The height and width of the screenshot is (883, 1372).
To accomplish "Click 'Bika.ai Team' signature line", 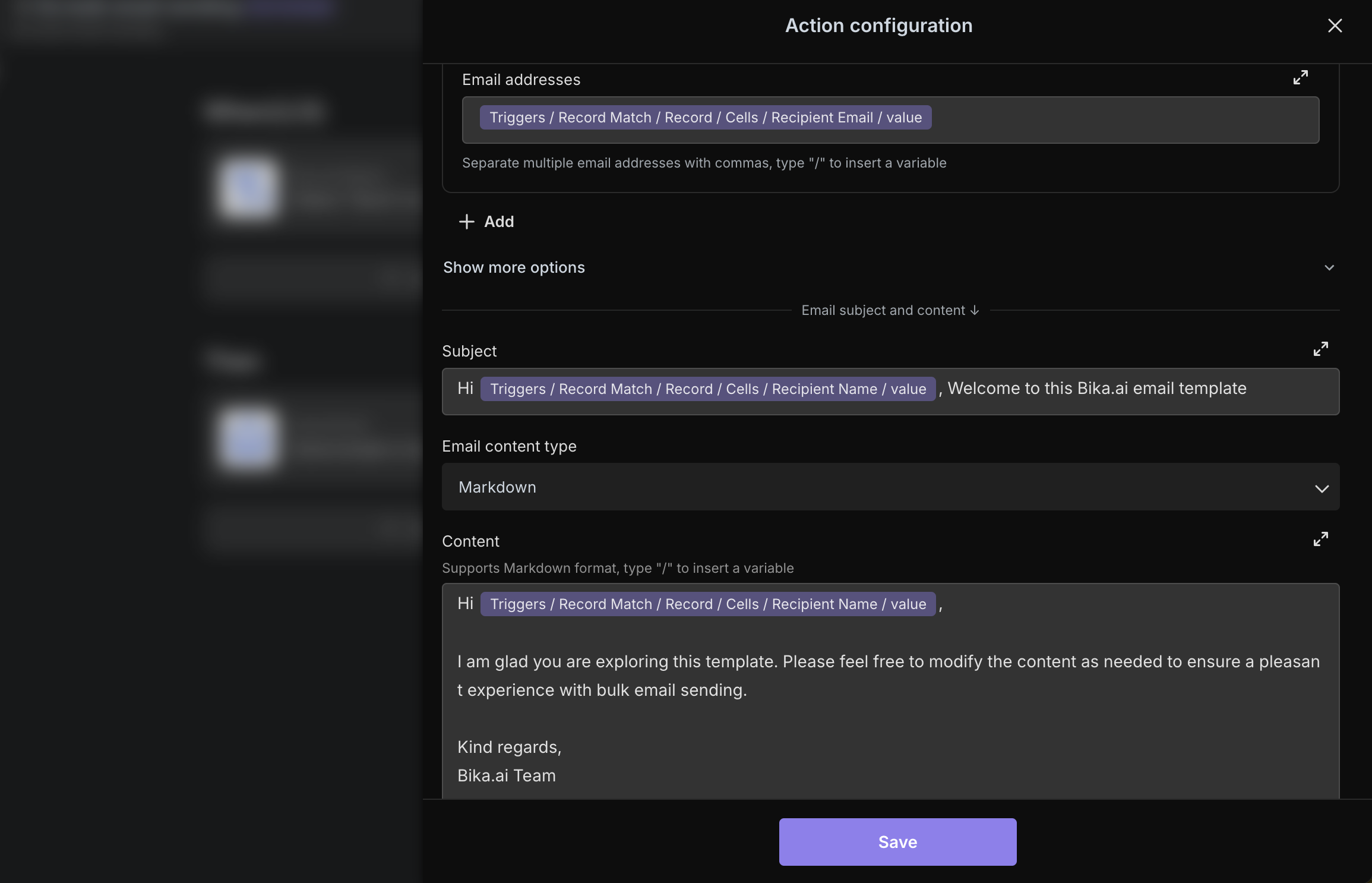I will point(507,775).
